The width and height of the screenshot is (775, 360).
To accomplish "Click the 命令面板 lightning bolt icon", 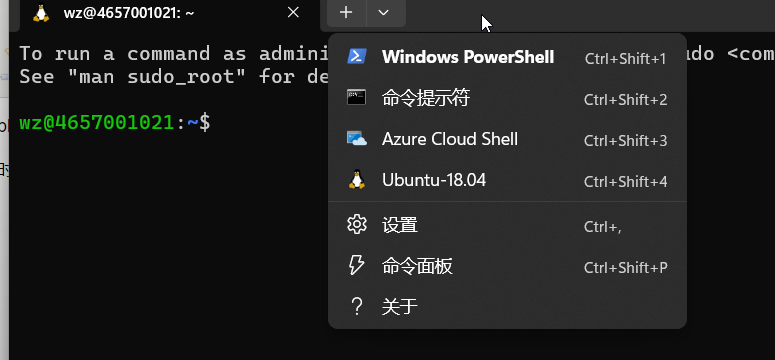I will pyautogui.click(x=356, y=266).
